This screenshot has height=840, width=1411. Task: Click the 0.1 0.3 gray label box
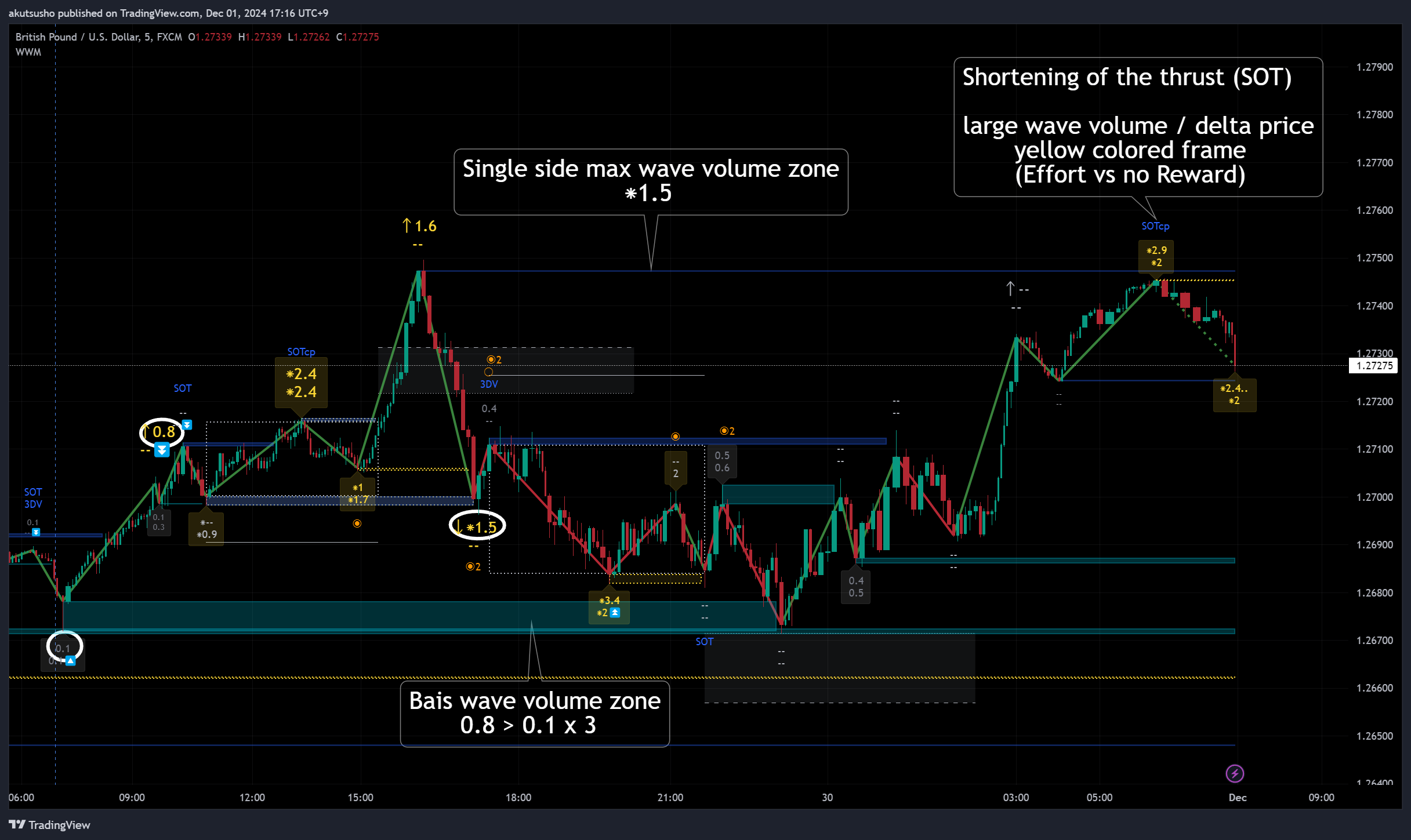(x=158, y=522)
